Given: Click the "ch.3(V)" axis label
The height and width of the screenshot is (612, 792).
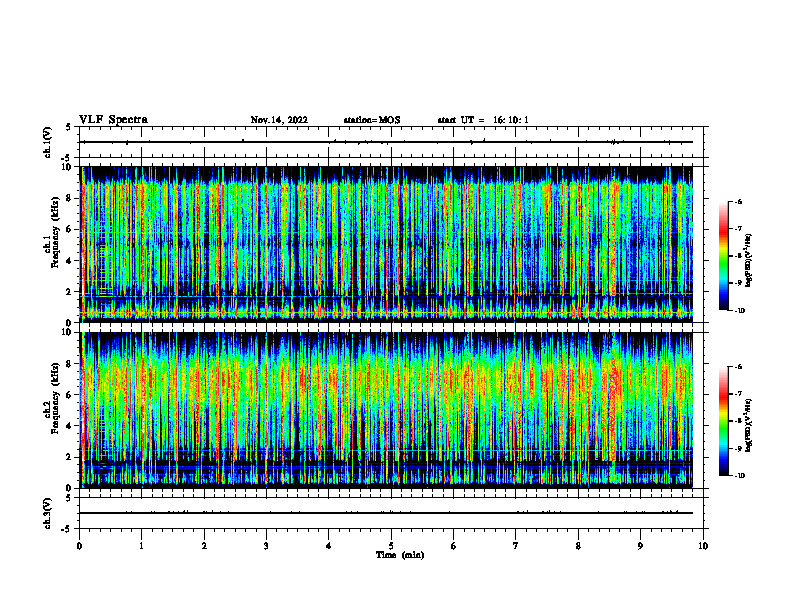Looking at the screenshot, I should (x=48, y=513).
